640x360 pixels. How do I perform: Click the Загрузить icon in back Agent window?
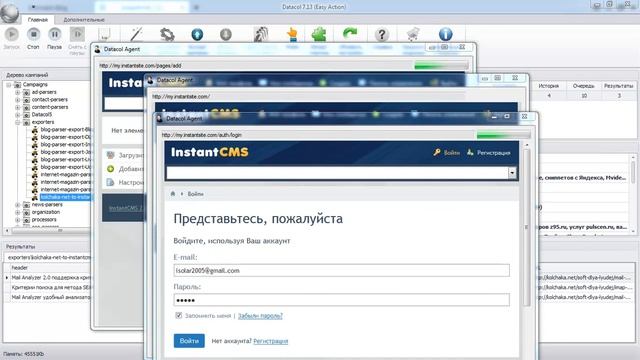tap(111, 155)
